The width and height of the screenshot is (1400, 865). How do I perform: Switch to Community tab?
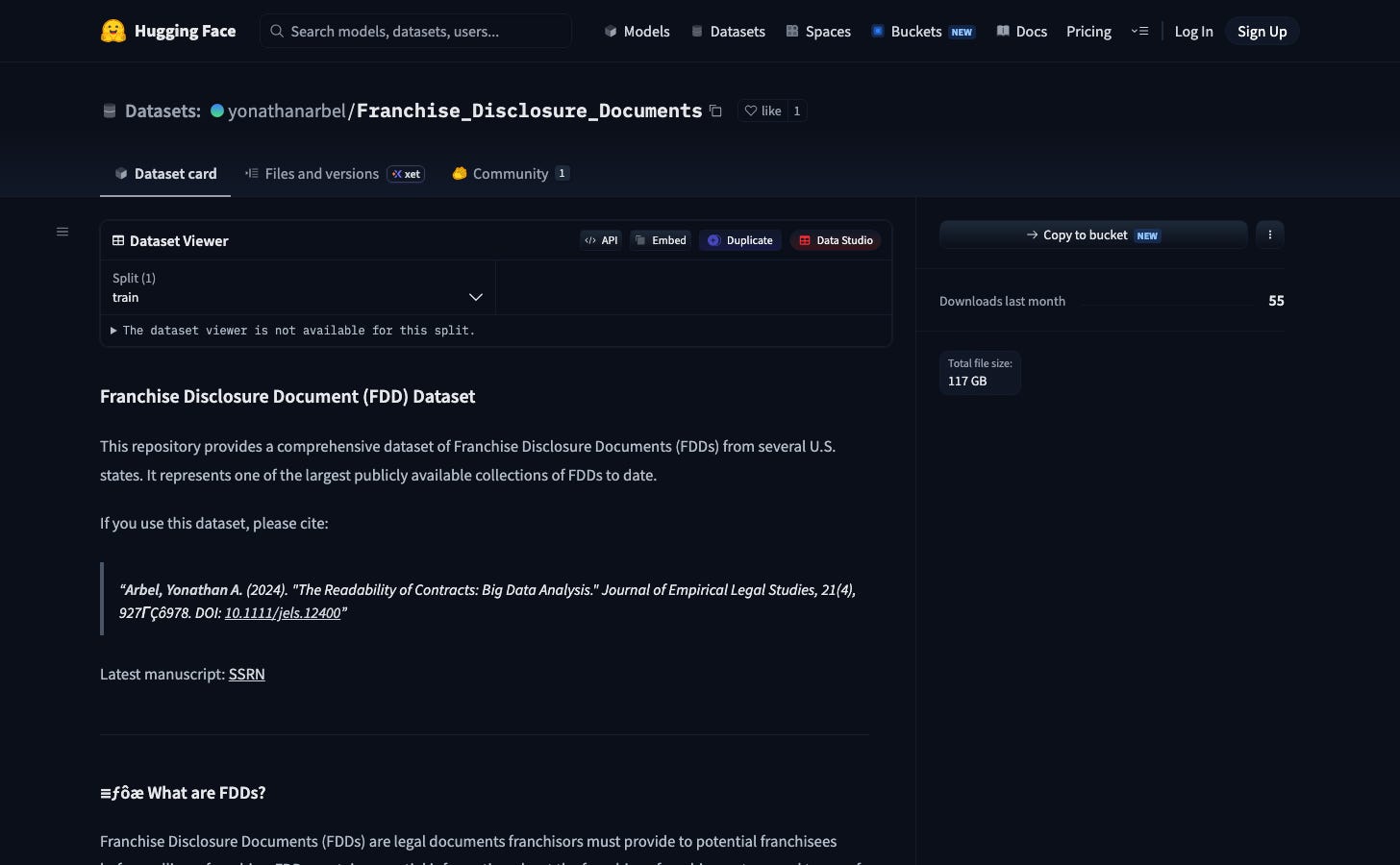(x=511, y=174)
